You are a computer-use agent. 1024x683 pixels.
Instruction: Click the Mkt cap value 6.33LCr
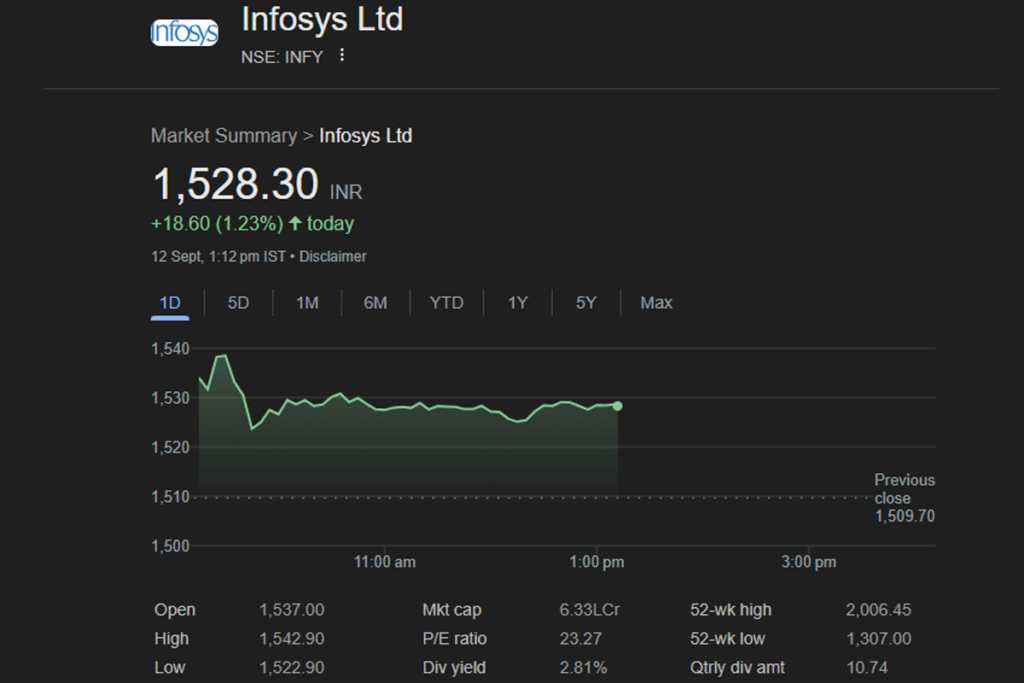(590, 610)
